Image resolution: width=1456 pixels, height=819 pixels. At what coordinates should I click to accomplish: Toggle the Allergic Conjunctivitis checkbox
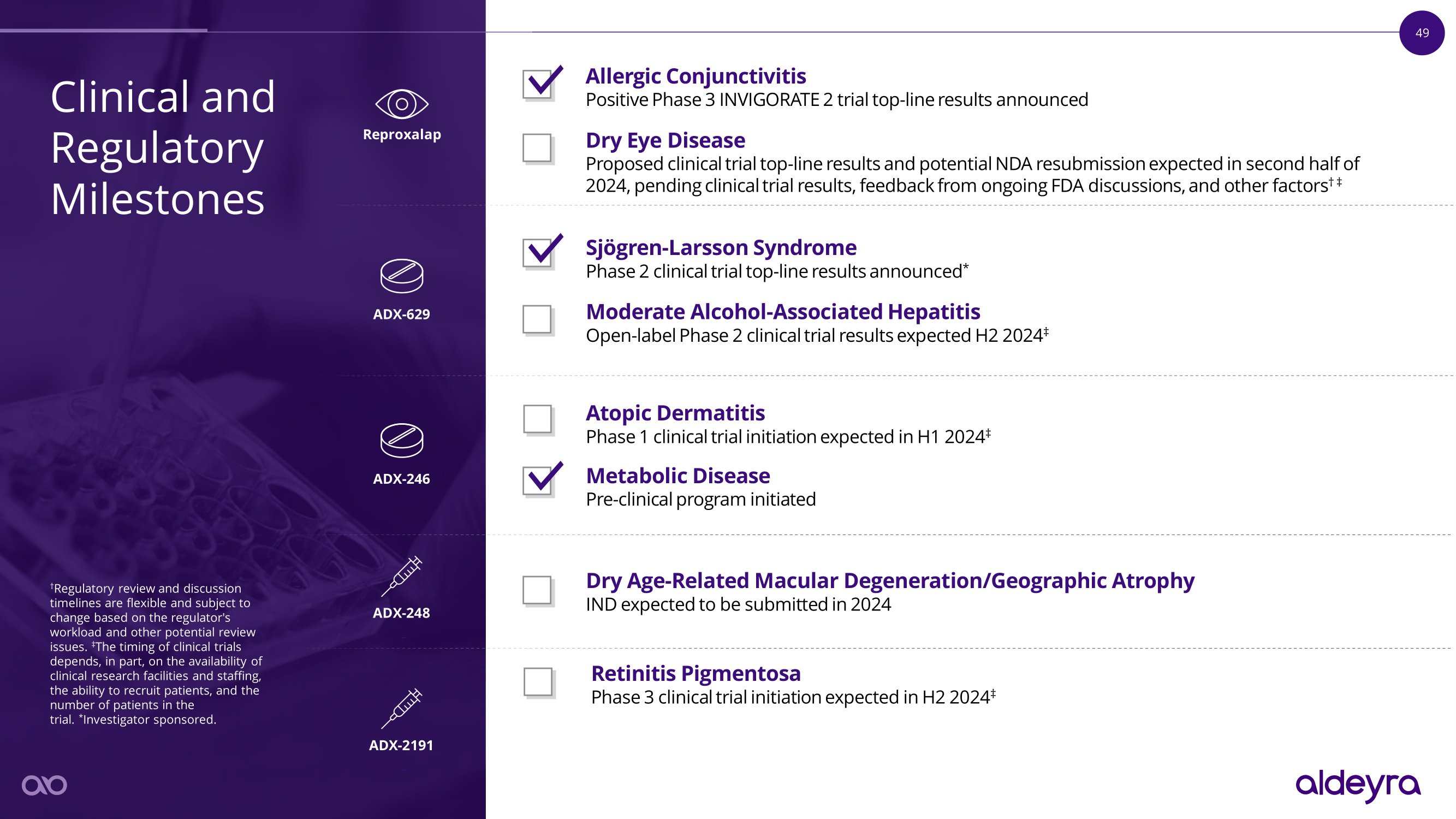coord(537,84)
